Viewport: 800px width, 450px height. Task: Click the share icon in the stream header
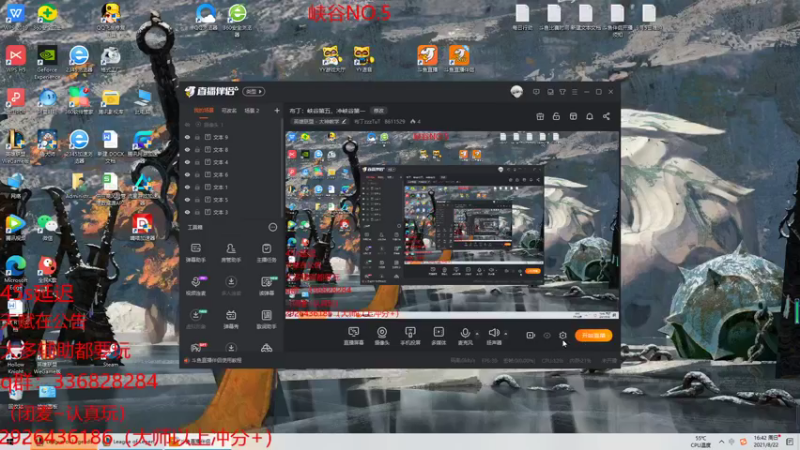606,117
